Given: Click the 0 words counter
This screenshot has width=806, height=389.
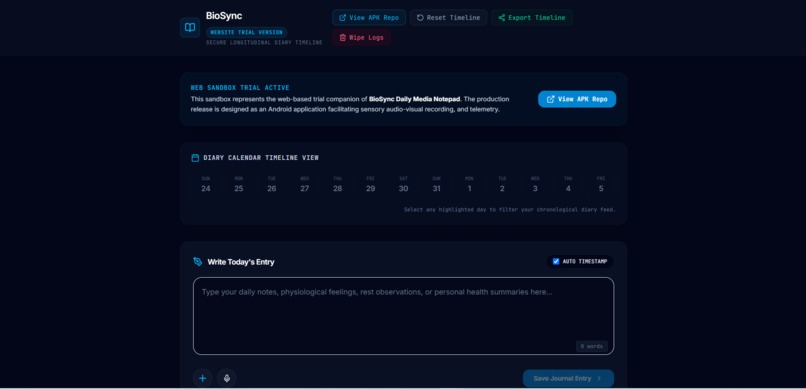Looking at the screenshot, I should 592,346.
